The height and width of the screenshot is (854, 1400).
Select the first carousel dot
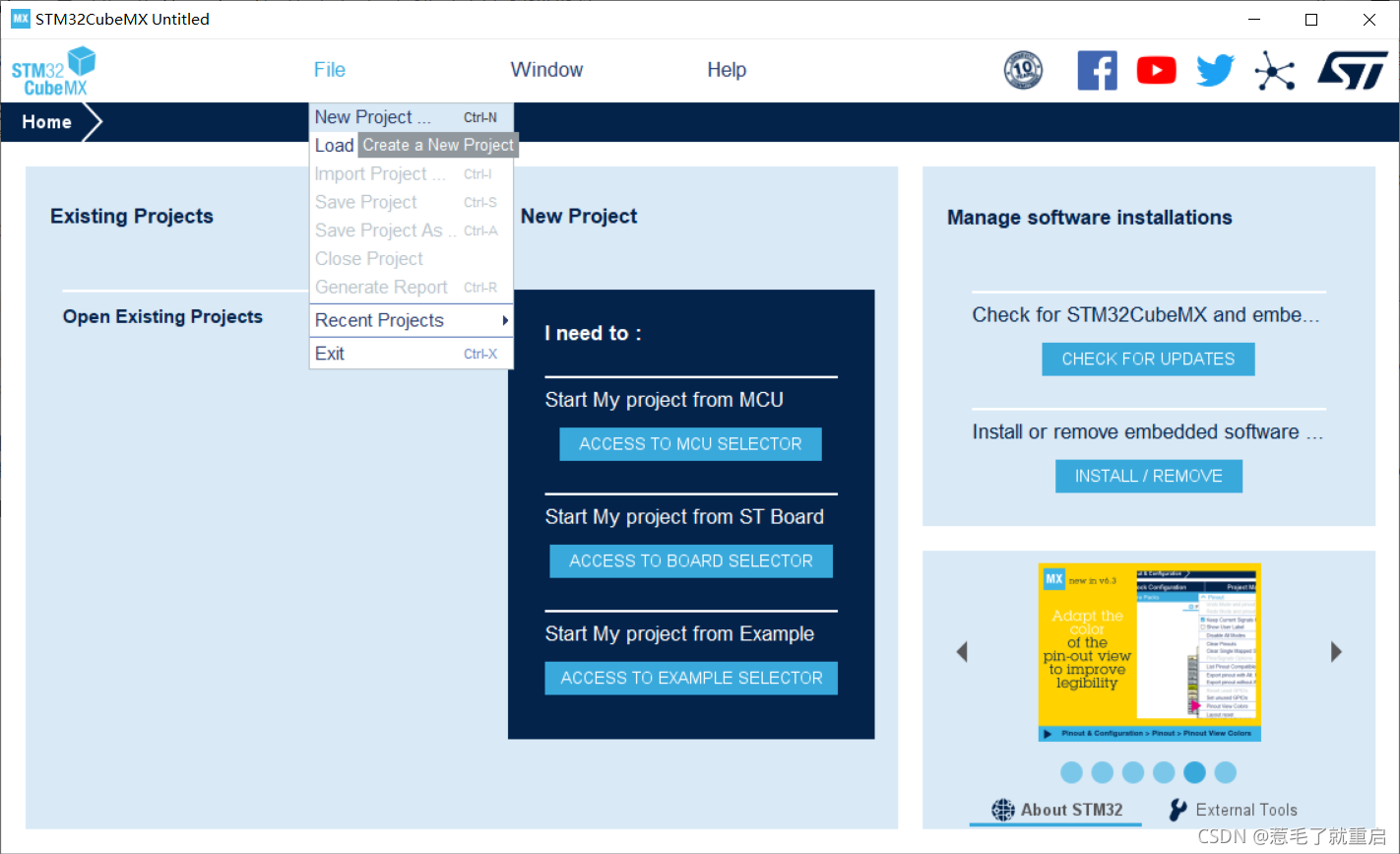[x=1072, y=772]
